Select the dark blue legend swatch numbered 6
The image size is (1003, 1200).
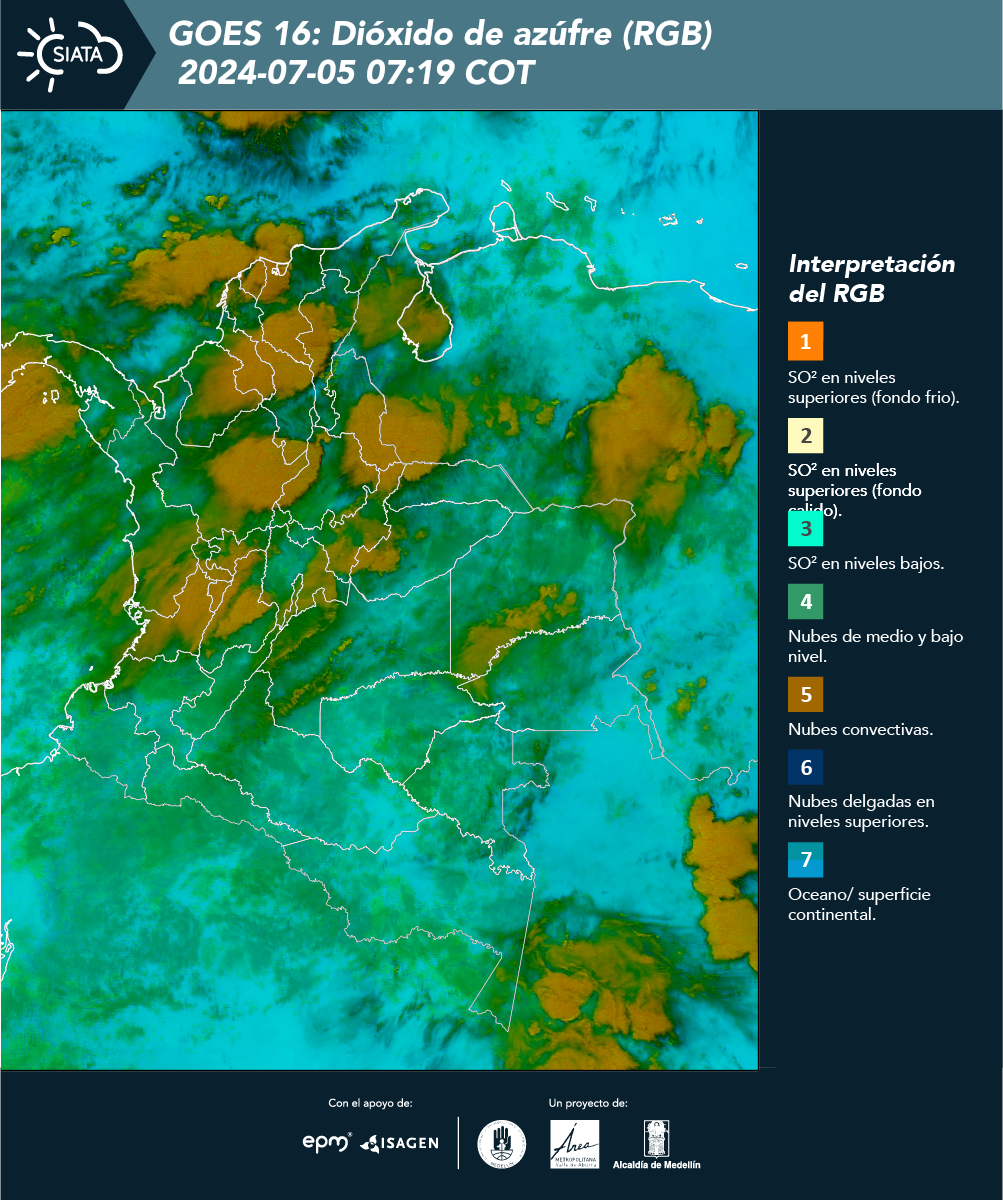(x=805, y=768)
